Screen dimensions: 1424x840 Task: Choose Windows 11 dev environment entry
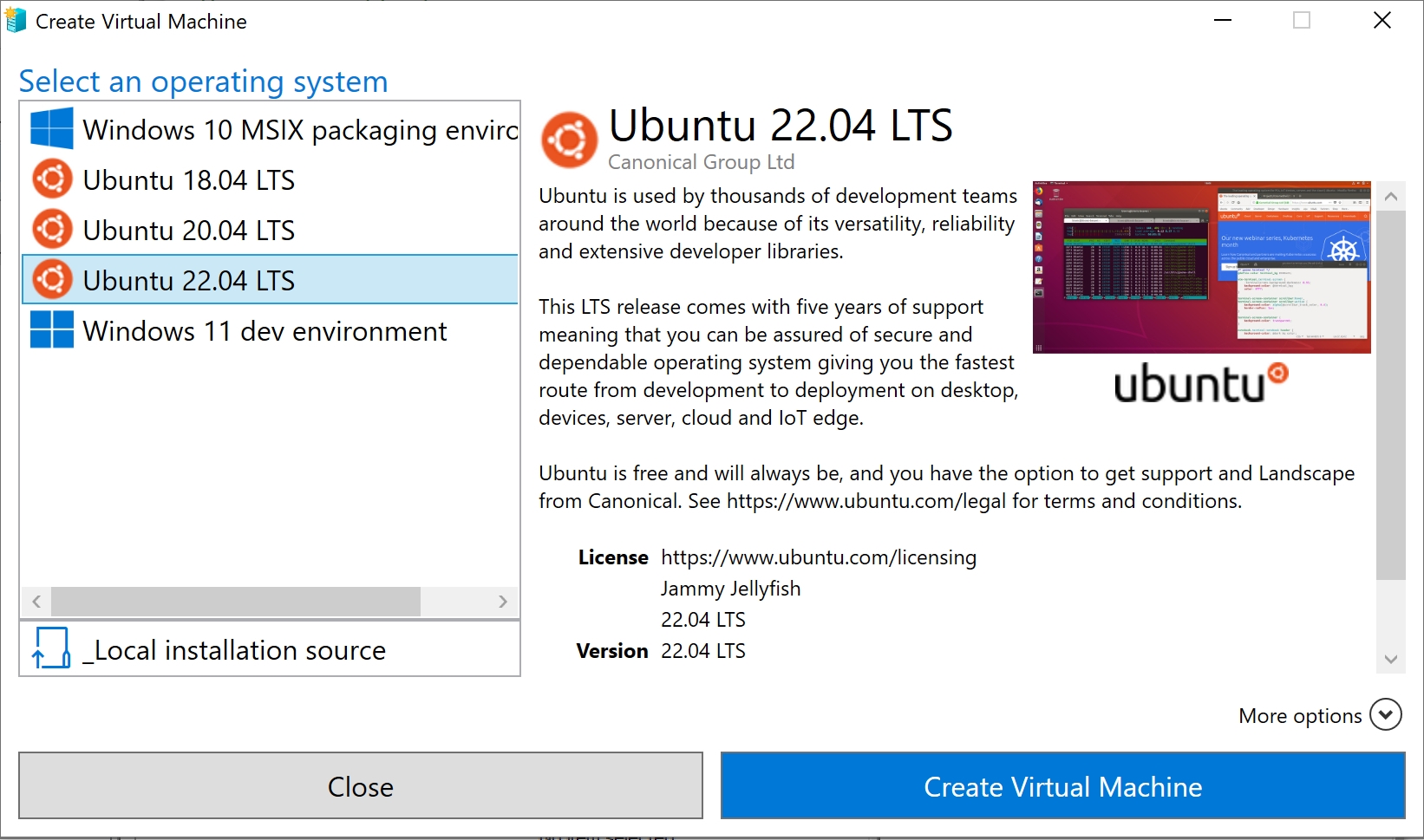(264, 330)
